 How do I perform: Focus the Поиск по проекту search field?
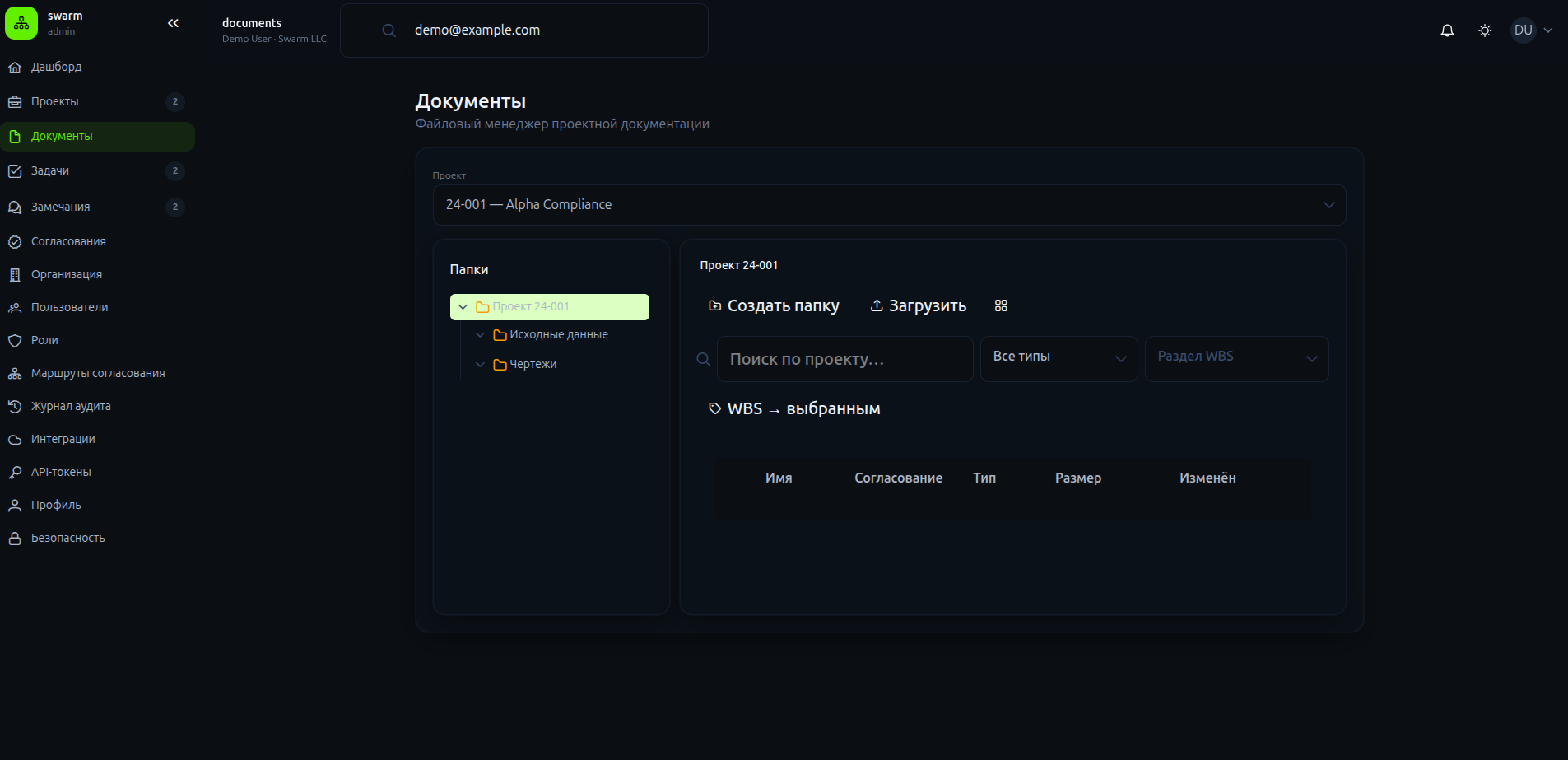click(844, 359)
